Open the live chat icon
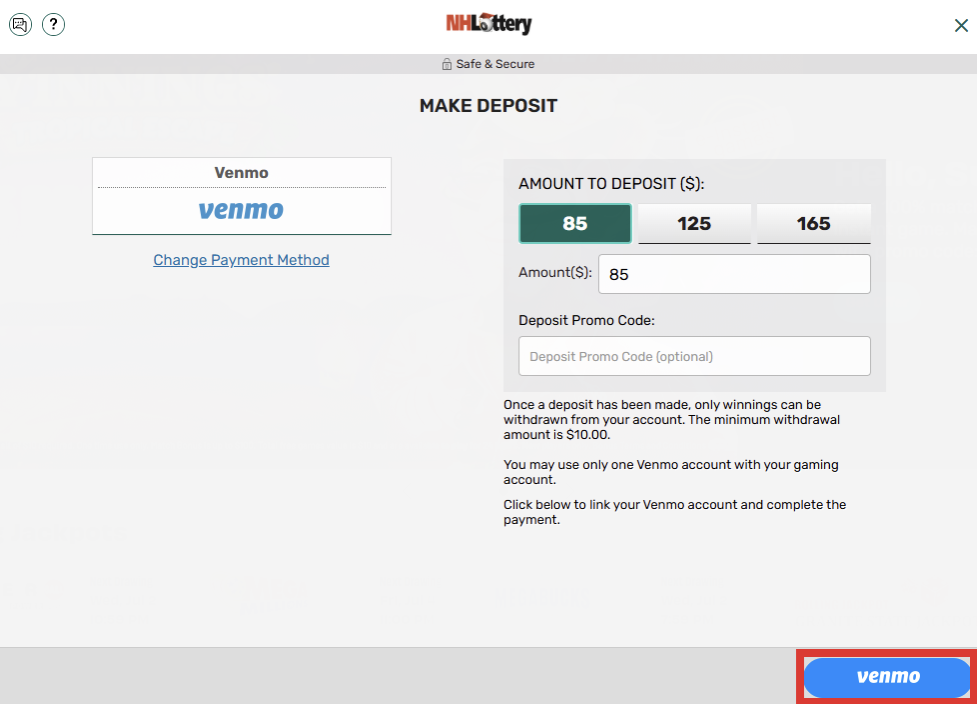 point(21,25)
